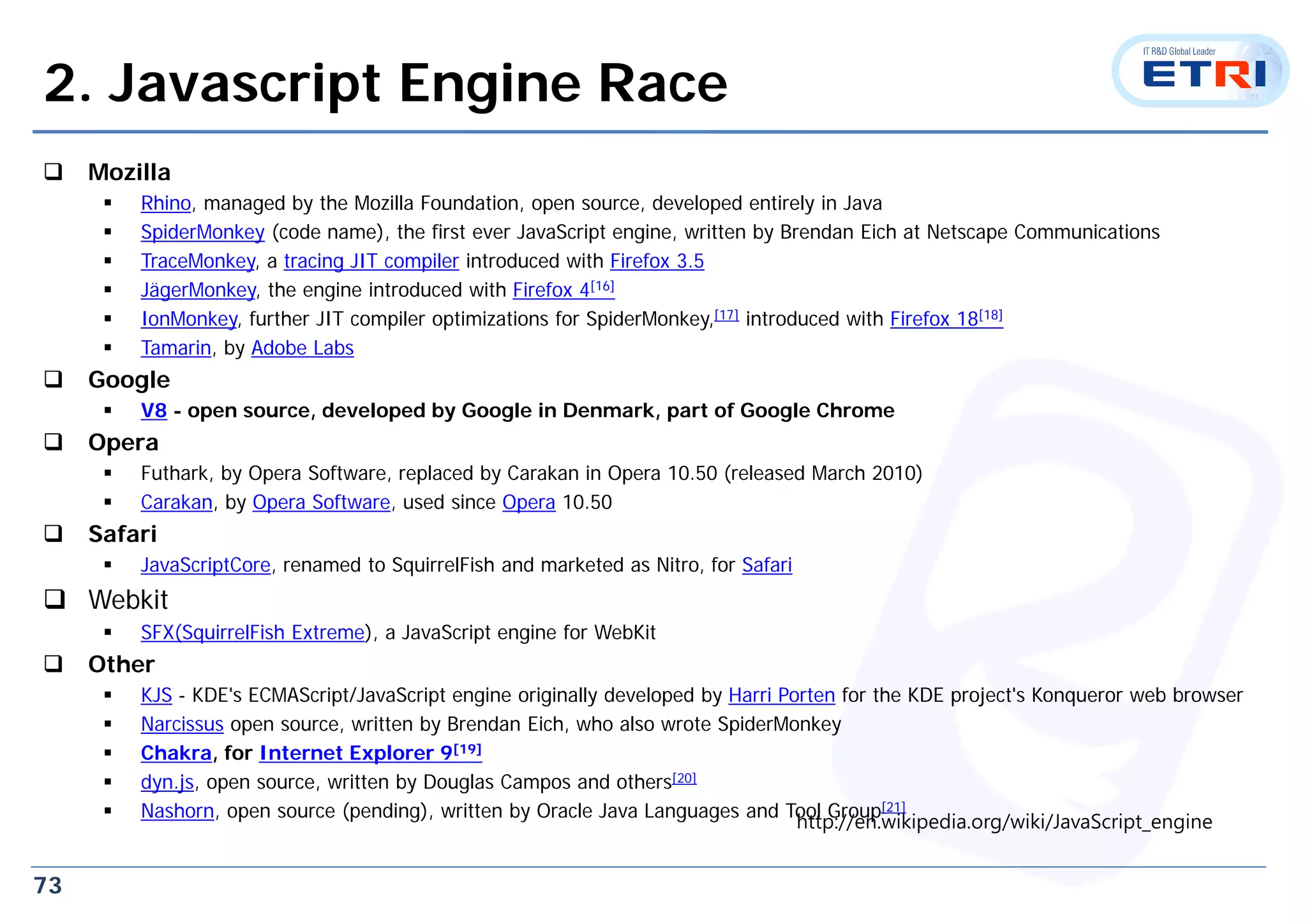Click the tracing JIT compiler link
Viewport: 1307px width, 924px height.
[371, 261]
